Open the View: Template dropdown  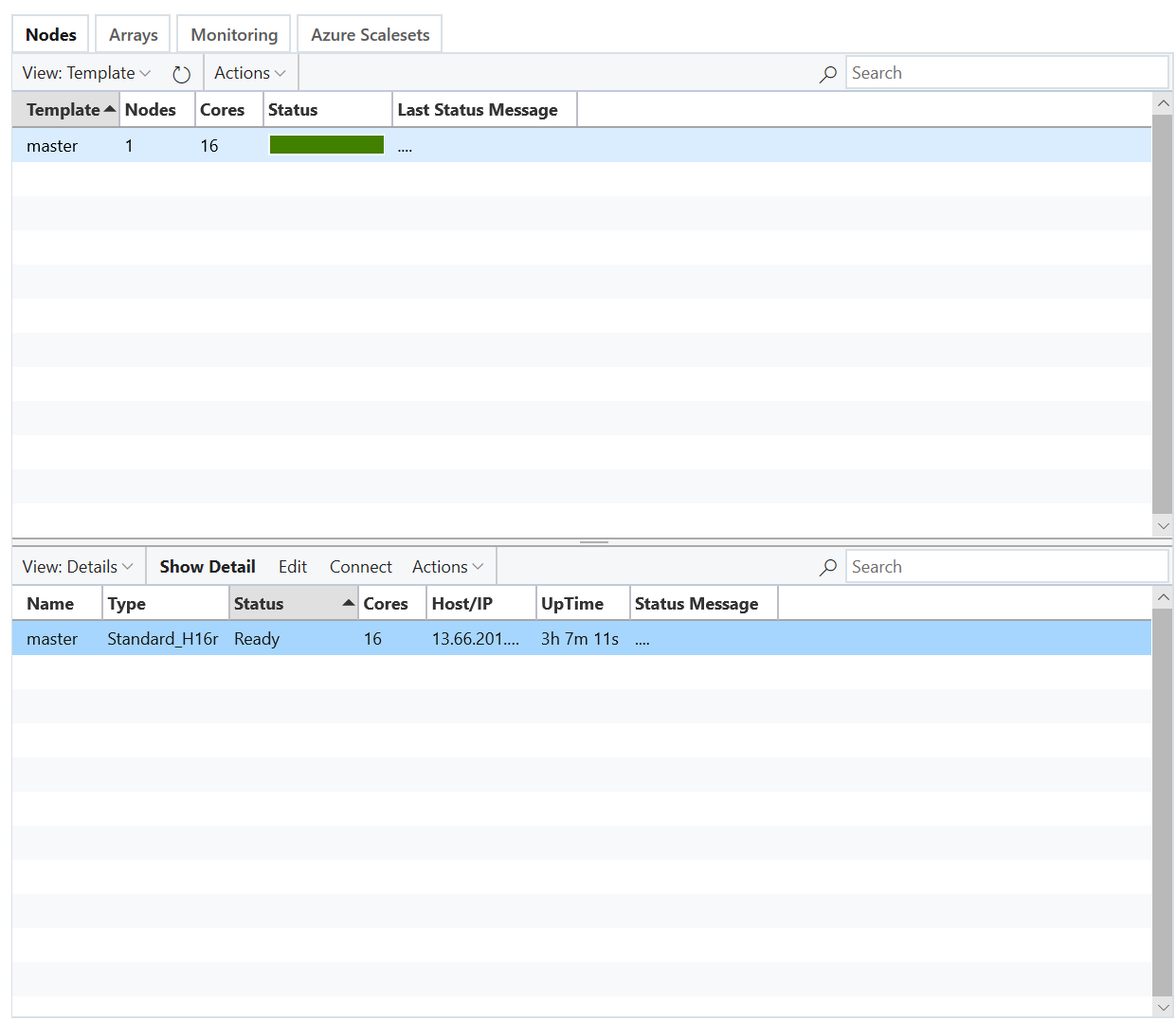pos(85,72)
